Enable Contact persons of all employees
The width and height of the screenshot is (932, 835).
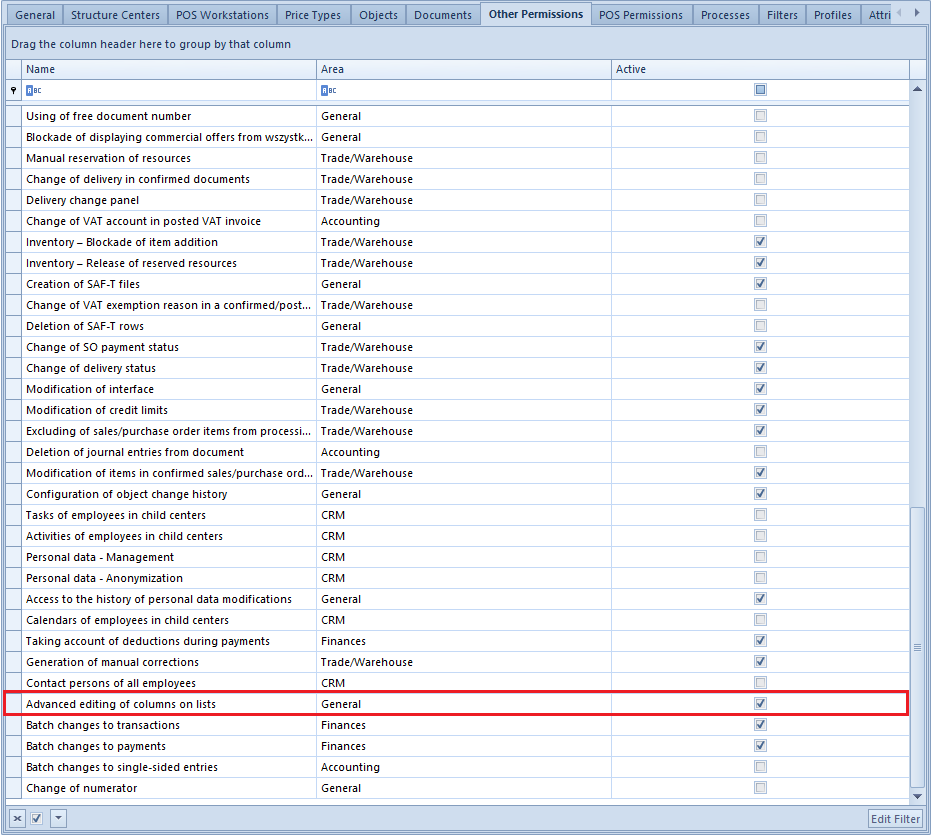point(760,683)
